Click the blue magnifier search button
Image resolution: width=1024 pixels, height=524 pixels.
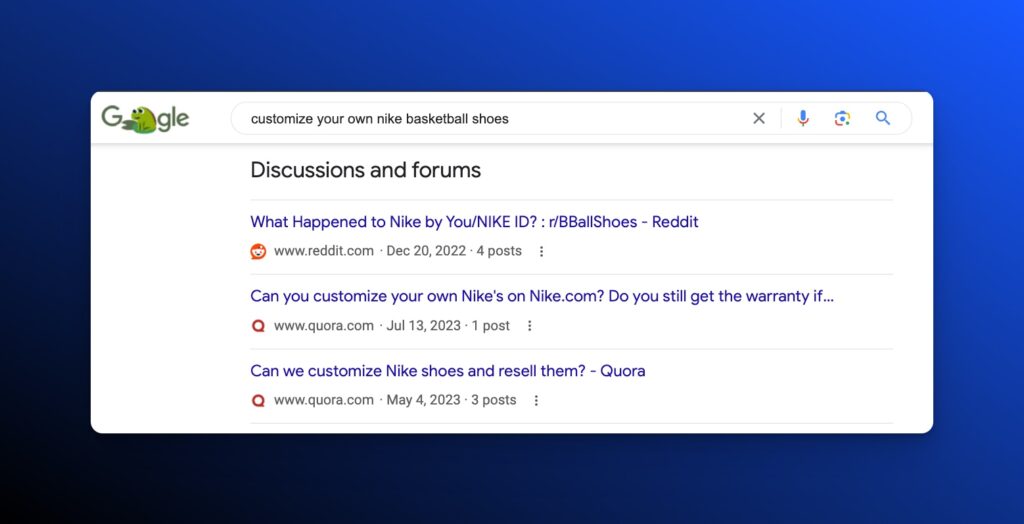tap(883, 118)
